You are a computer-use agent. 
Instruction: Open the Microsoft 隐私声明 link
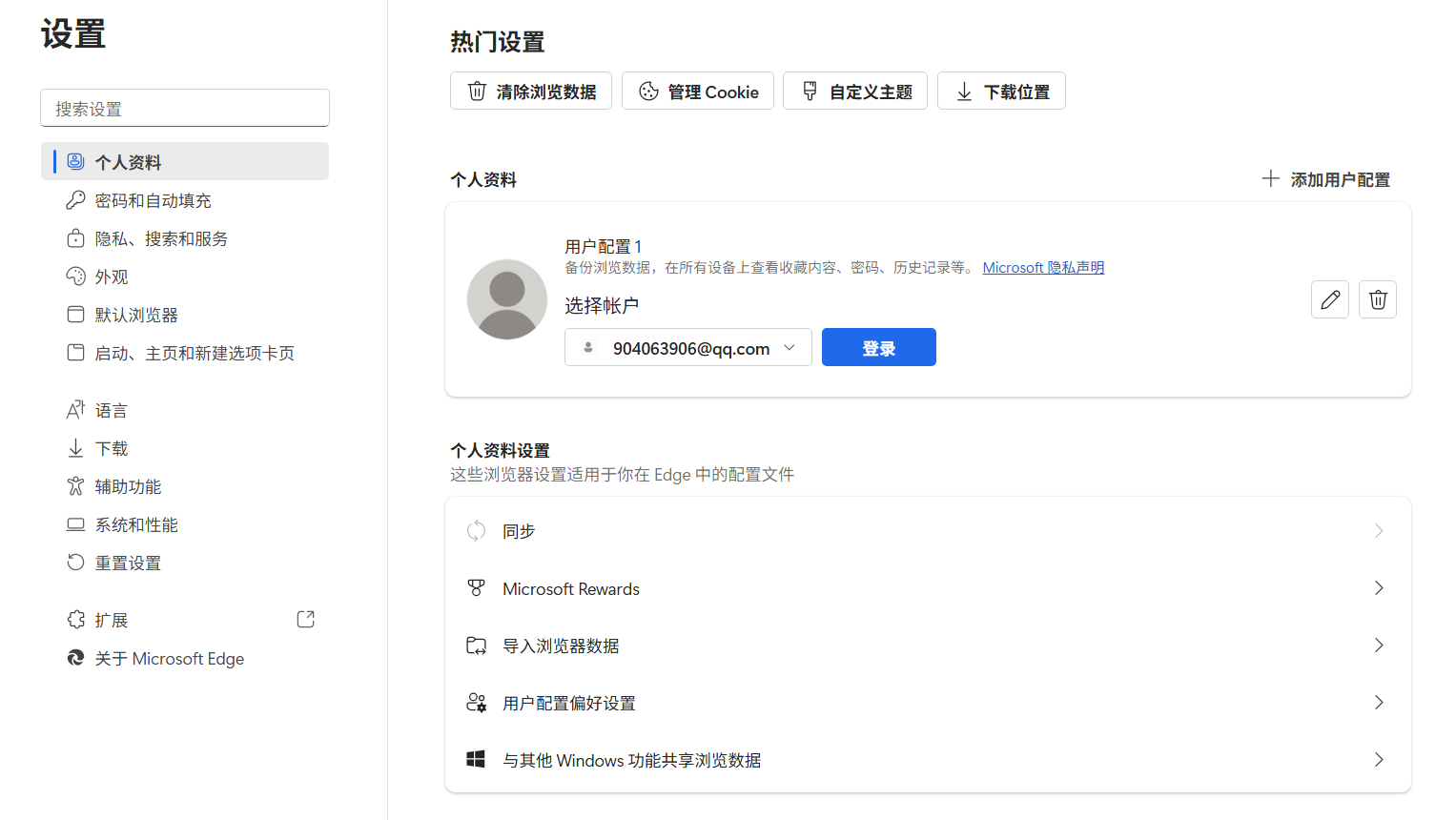click(1043, 268)
